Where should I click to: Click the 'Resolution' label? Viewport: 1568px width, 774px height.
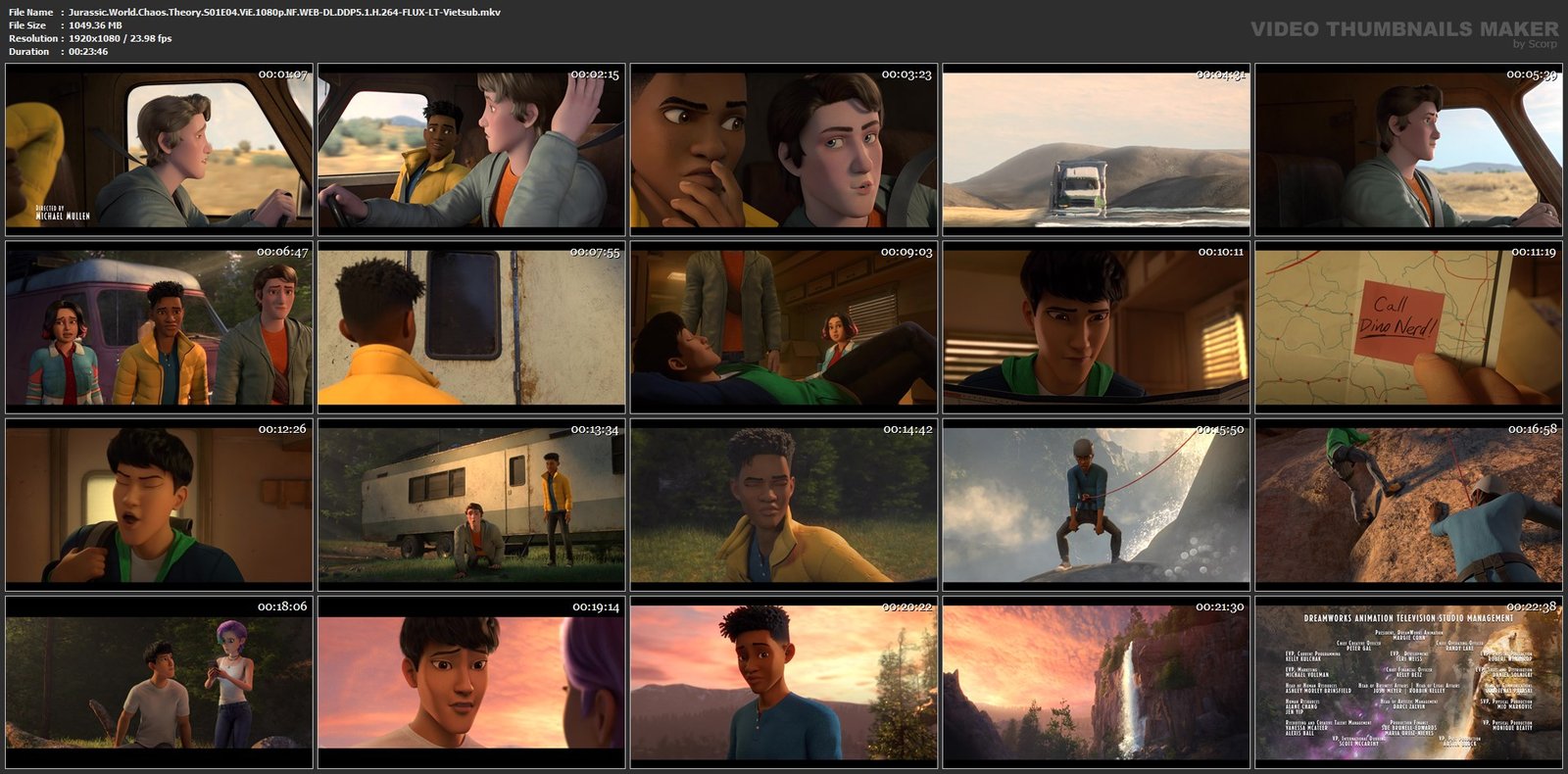click(x=31, y=38)
